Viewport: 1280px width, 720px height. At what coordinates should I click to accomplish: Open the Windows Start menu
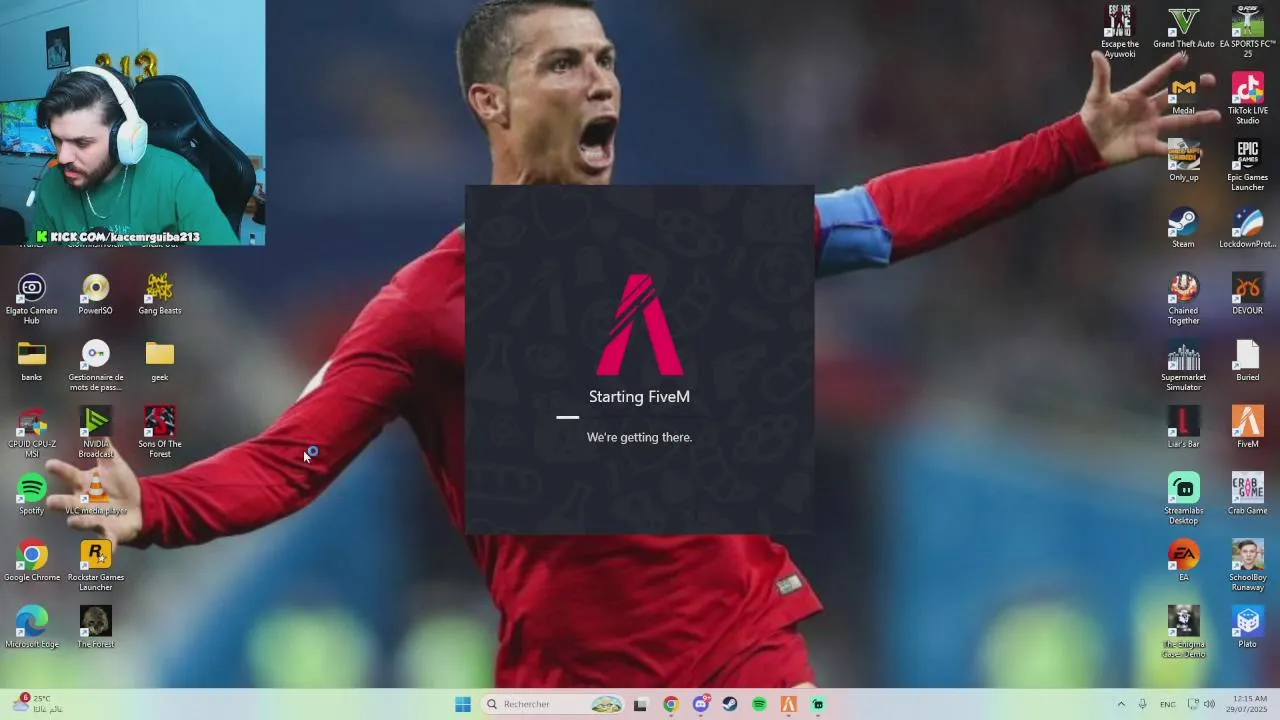tap(463, 704)
